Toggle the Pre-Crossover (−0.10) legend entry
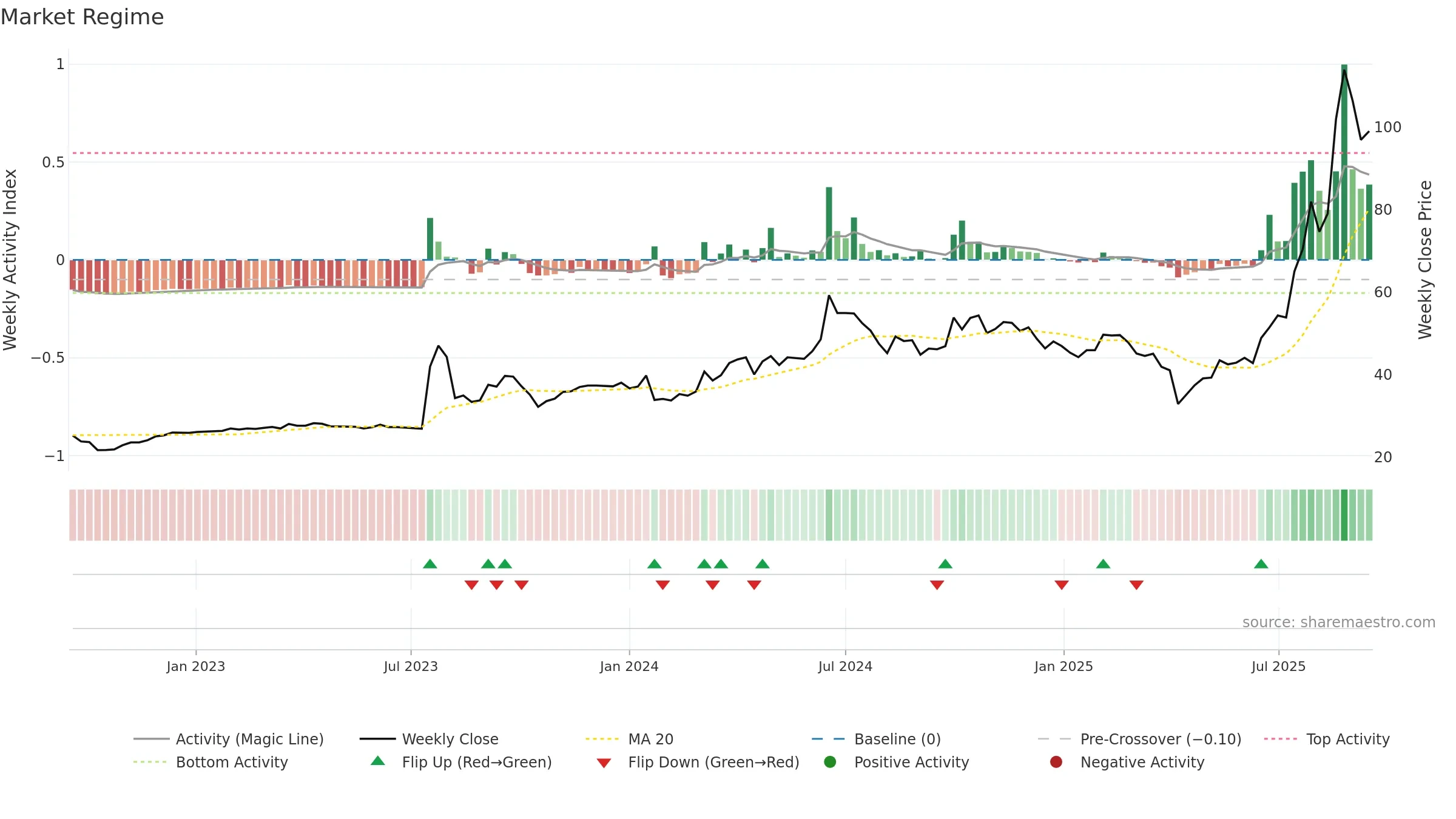The width and height of the screenshot is (1456, 819). click(1139, 739)
